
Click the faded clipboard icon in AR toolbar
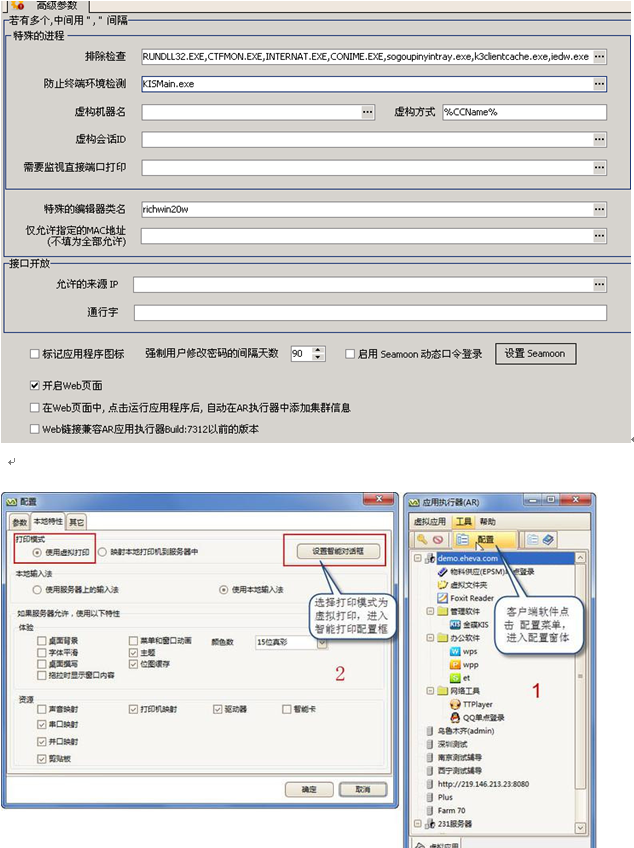pyautogui.click(x=532, y=539)
